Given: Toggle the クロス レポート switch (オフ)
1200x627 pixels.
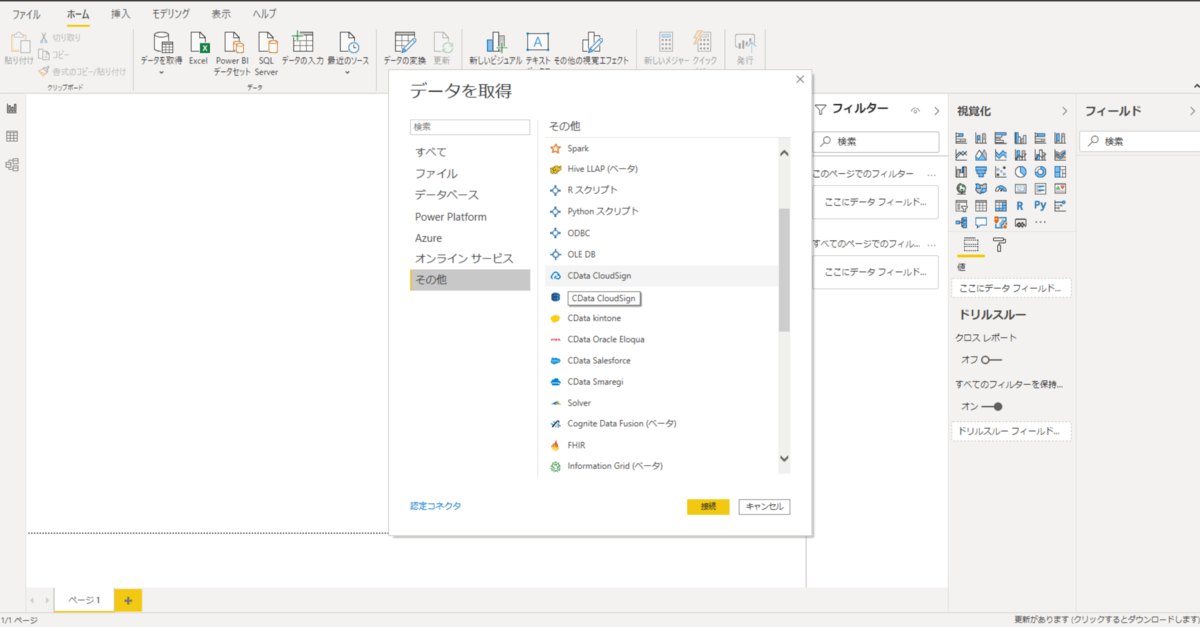Looking at the screenshot, I should tap(992, 359).
